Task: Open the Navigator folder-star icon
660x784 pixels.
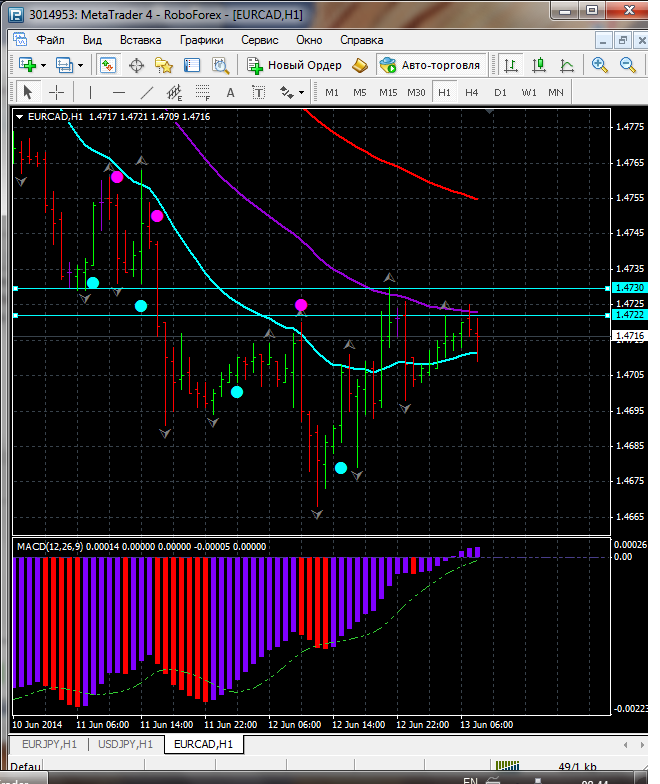Action: tap(164, 65)
